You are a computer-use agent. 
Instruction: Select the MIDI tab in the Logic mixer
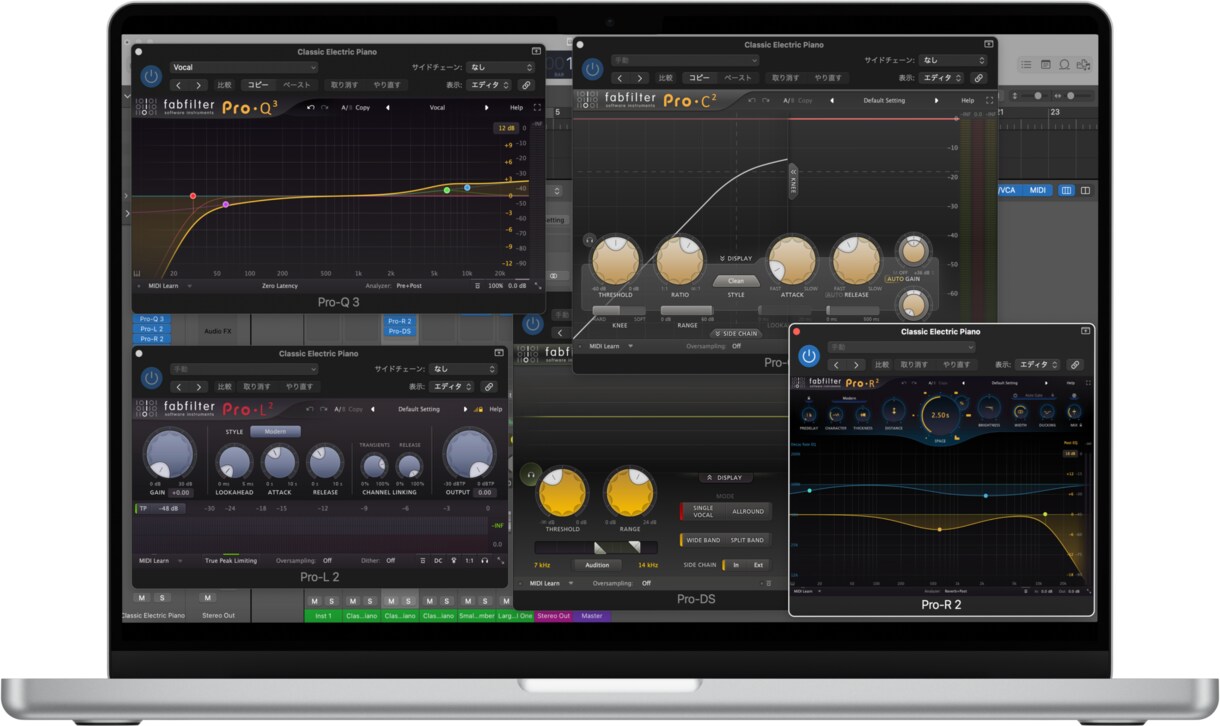coord(1038,190)
